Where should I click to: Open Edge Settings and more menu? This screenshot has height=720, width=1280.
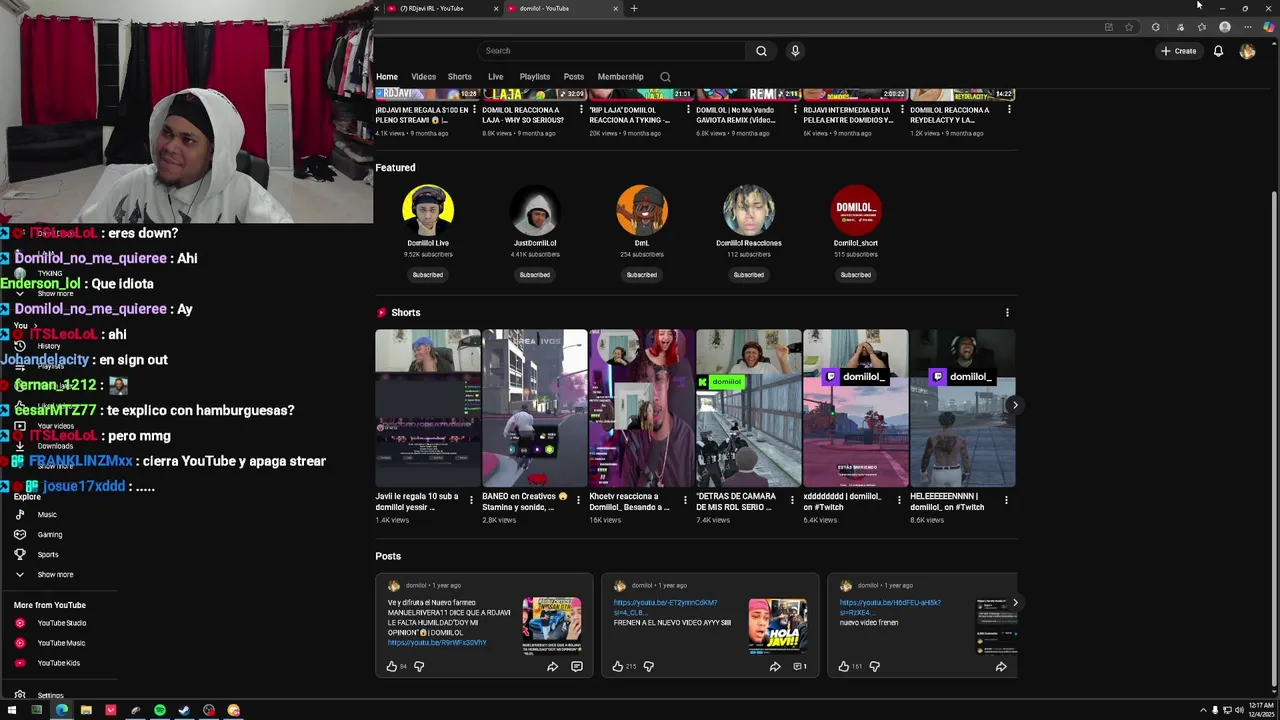(x=1247, y=27)
